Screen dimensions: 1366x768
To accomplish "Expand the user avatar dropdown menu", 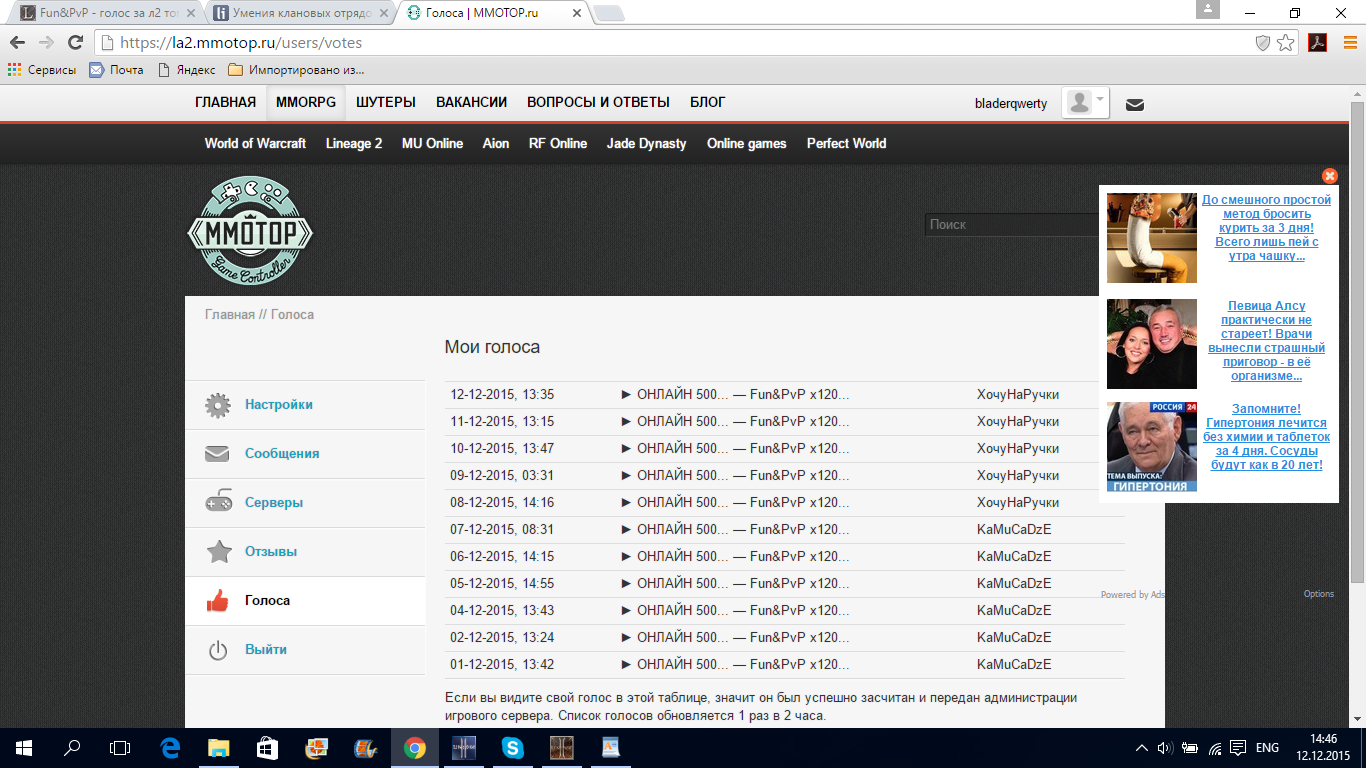I will (x=1086, y=103).
